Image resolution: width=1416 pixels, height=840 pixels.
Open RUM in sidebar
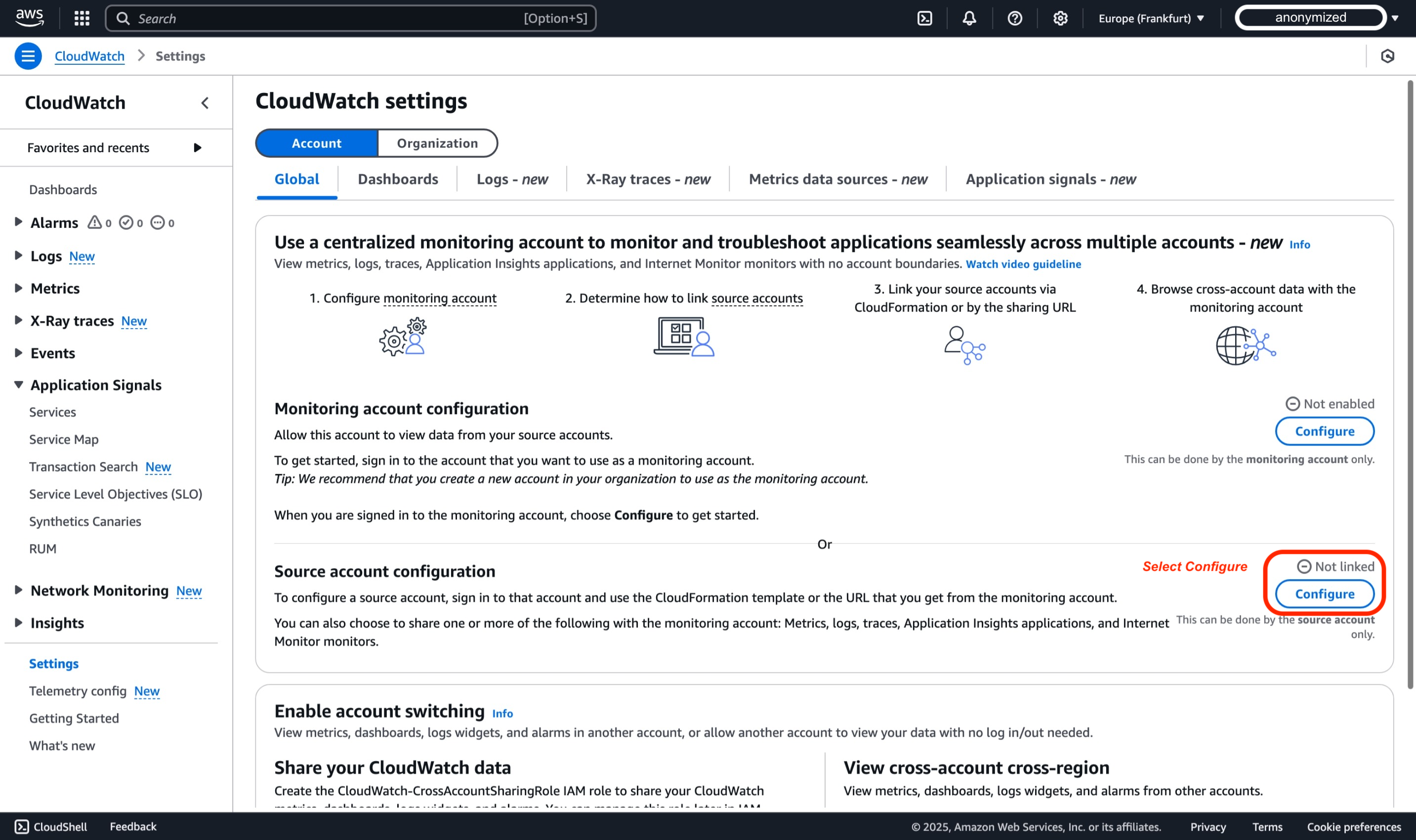pyautogui.click(x=43, y=548)
